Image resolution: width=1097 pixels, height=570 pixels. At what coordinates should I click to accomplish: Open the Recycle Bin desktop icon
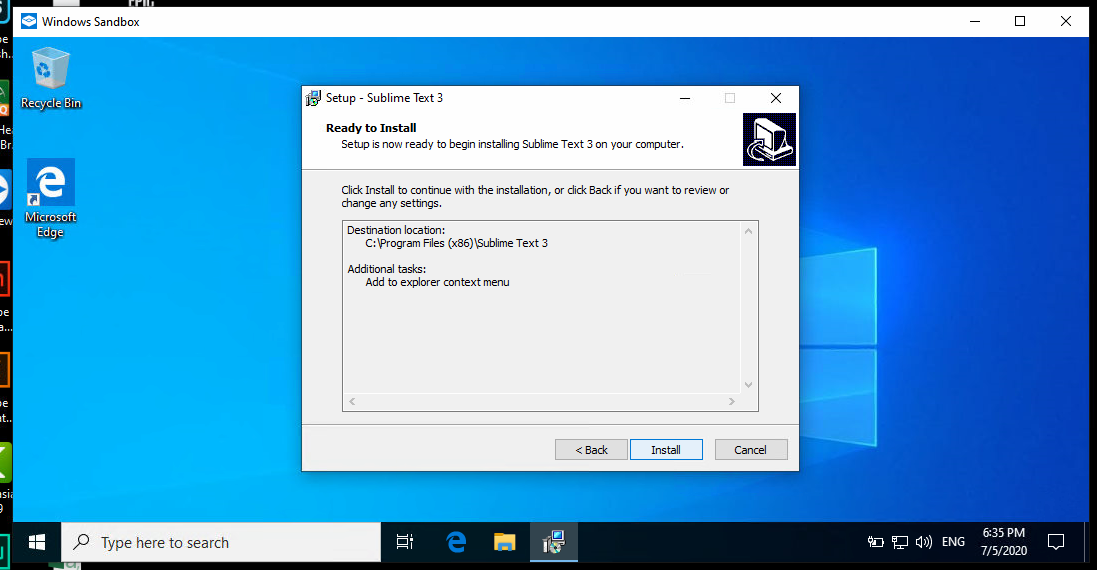50,78
